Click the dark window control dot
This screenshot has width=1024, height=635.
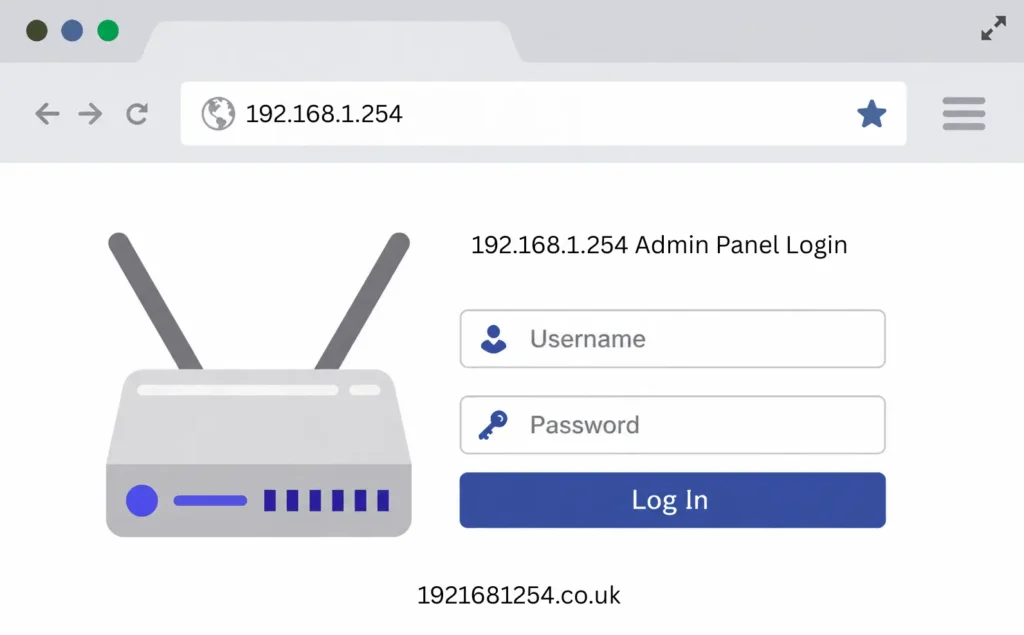point(37,31)
